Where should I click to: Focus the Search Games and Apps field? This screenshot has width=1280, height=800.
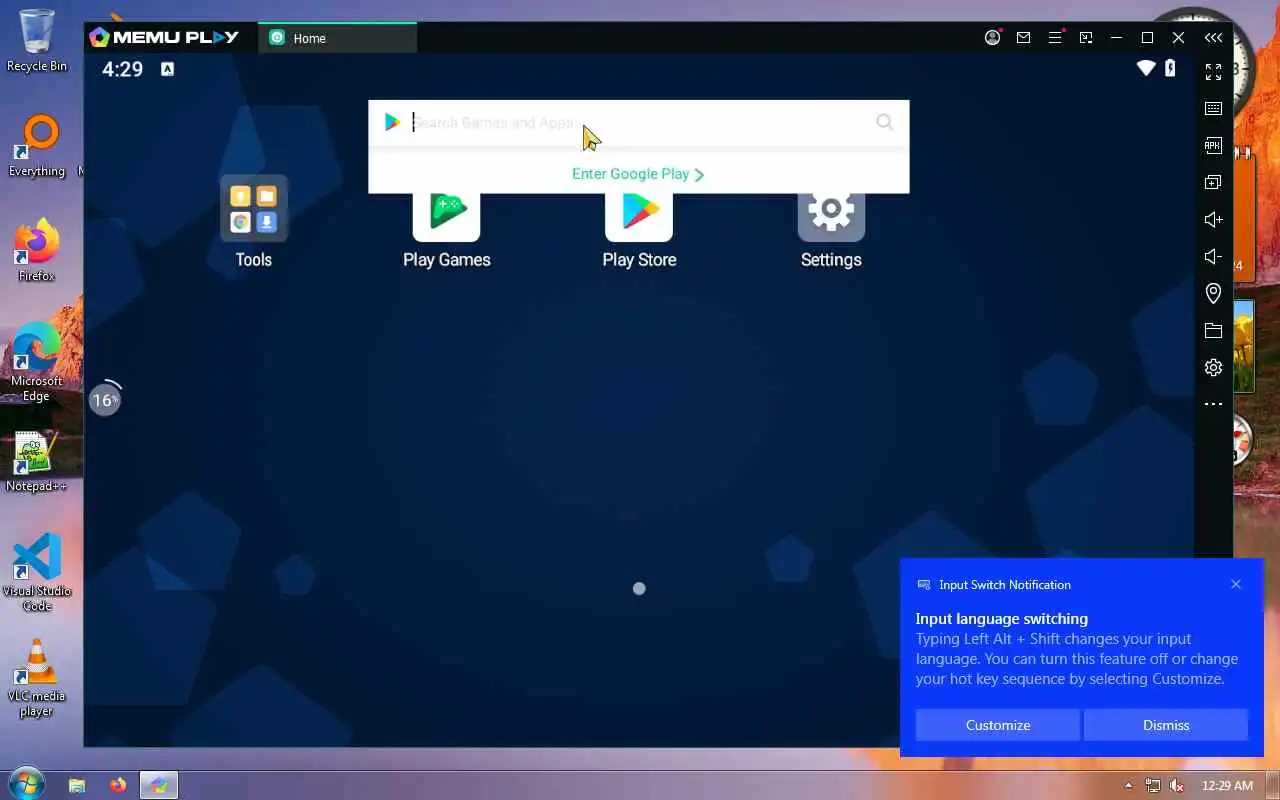pyautogui.click(x=640, y=122)
